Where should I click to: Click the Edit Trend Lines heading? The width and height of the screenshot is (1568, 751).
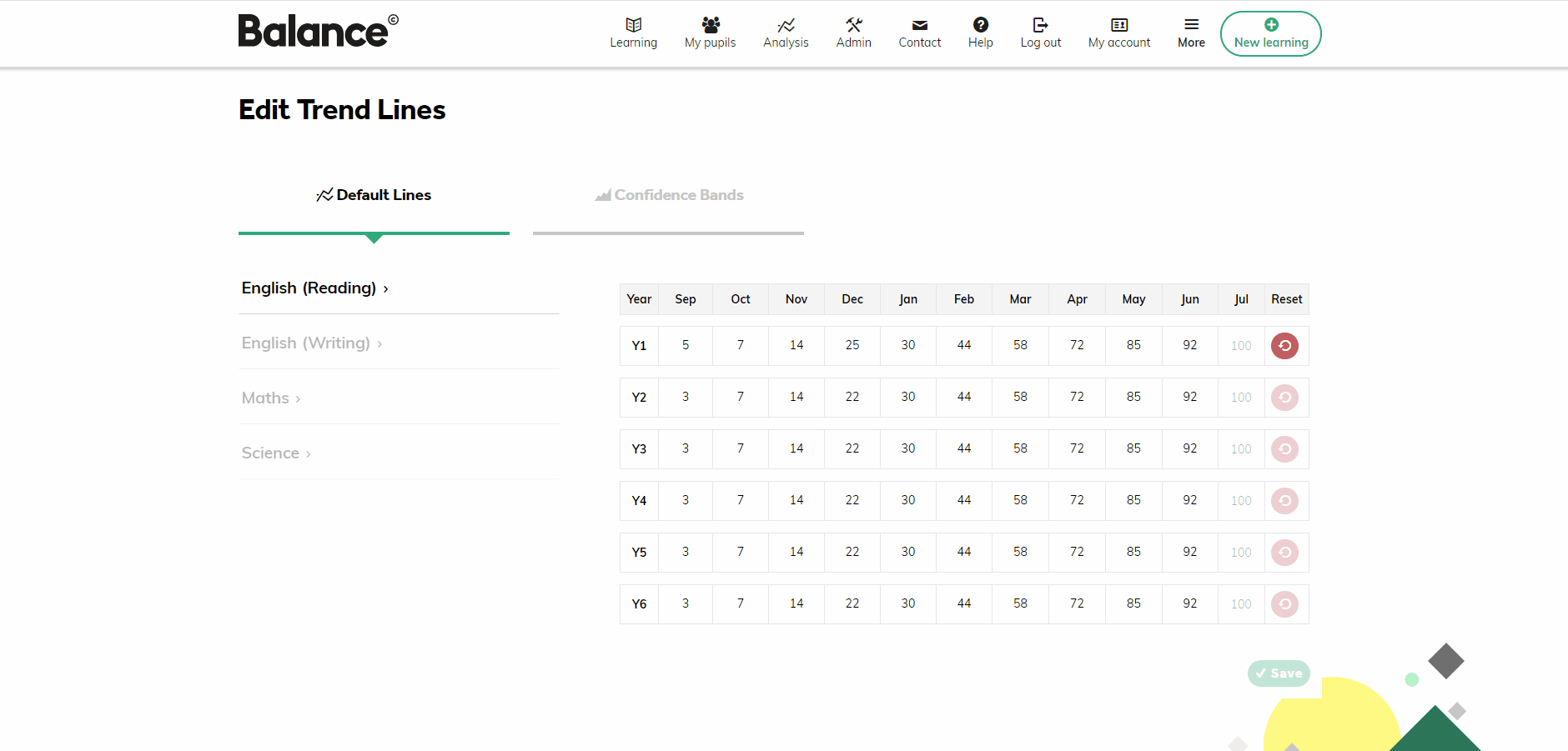pyautogui.click(x=342, y=110)
